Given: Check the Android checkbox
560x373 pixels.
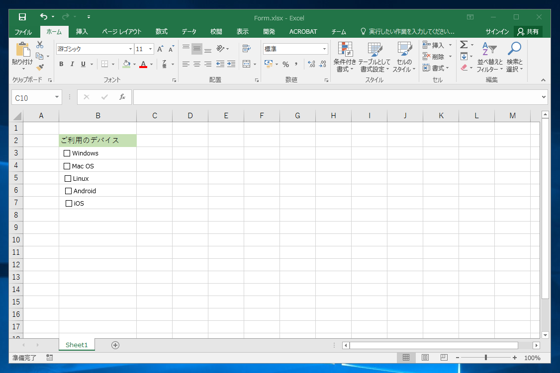Looking at the screenshot, I should [x=68, y=191].
